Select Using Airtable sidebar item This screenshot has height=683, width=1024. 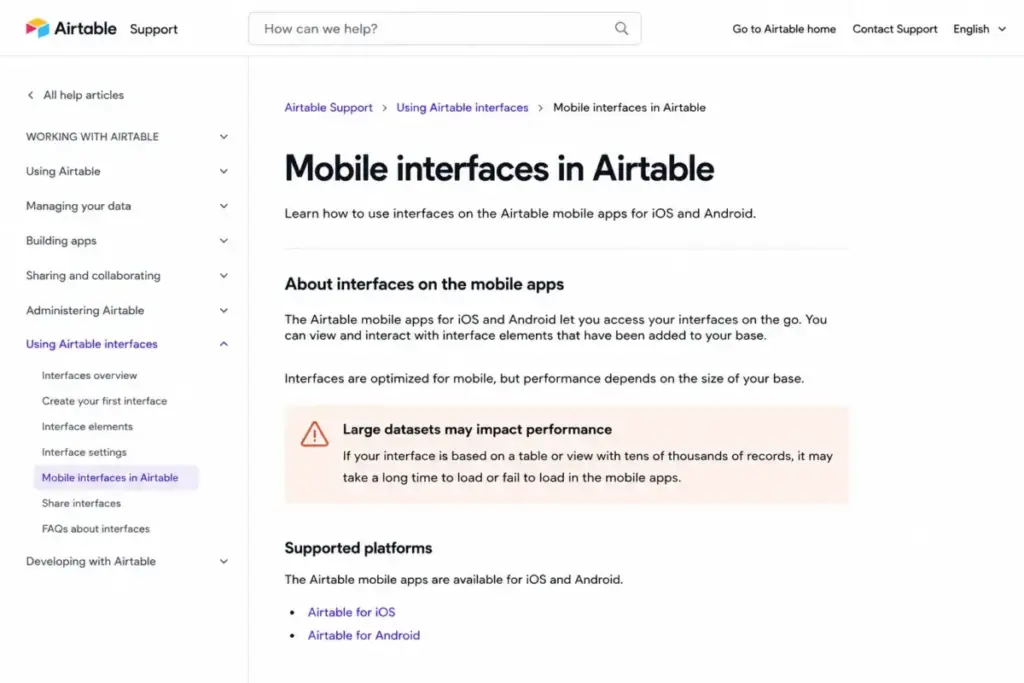pos(63,171)
